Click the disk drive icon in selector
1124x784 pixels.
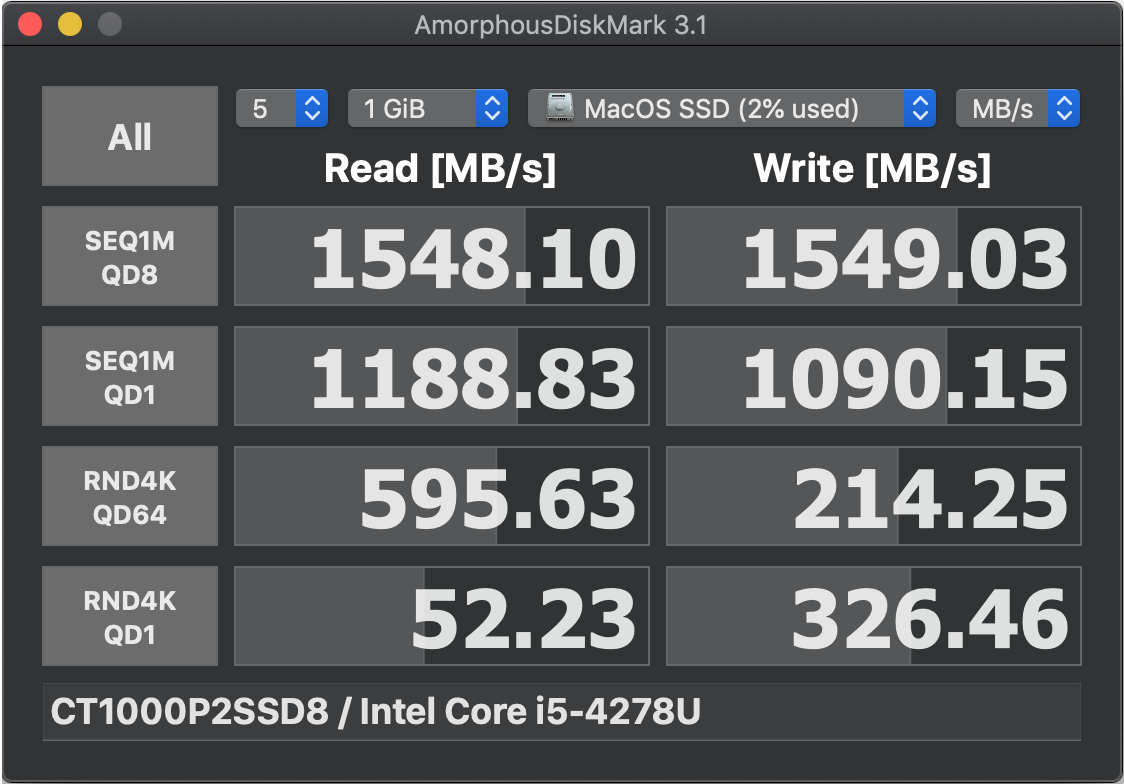[559, 108]
